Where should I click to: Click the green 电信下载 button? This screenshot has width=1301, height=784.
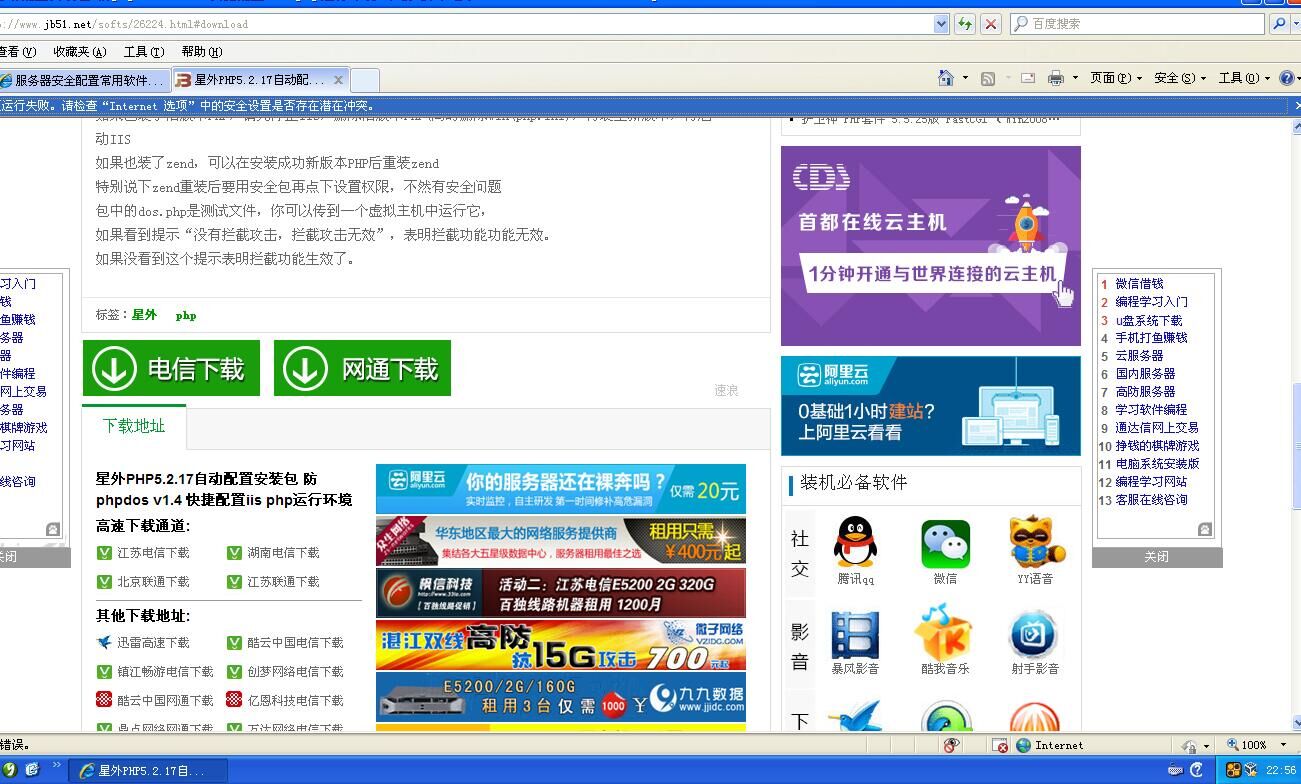pos(171,369)
